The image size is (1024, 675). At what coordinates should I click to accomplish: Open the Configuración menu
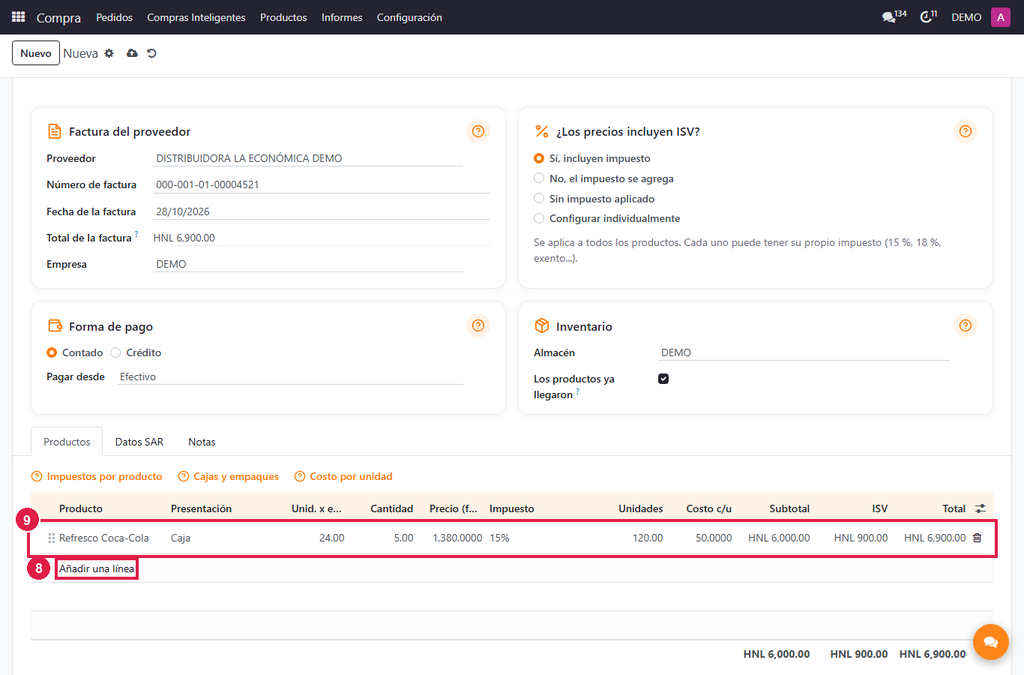coord(409,17)
